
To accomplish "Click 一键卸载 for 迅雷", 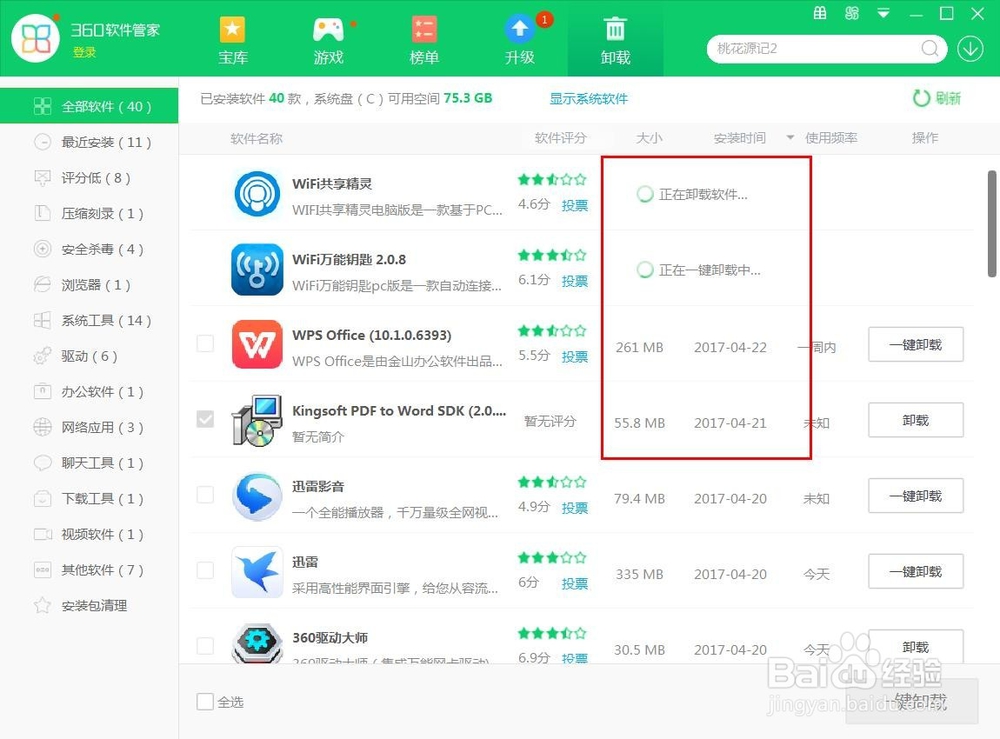I will click(x=916, y=572).
